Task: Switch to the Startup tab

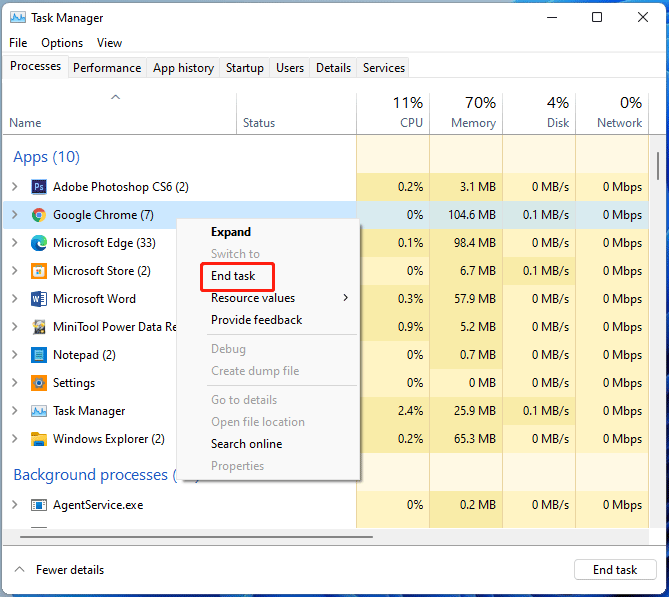Action: coord(244,68)
